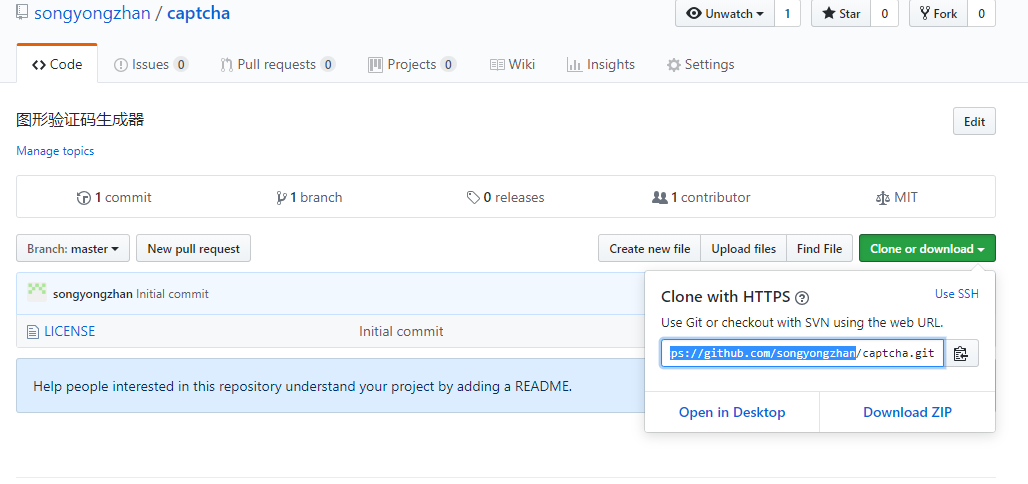Go to the Settings tab
Screen dimensions: 1028x484
click(x=700, y=64)
